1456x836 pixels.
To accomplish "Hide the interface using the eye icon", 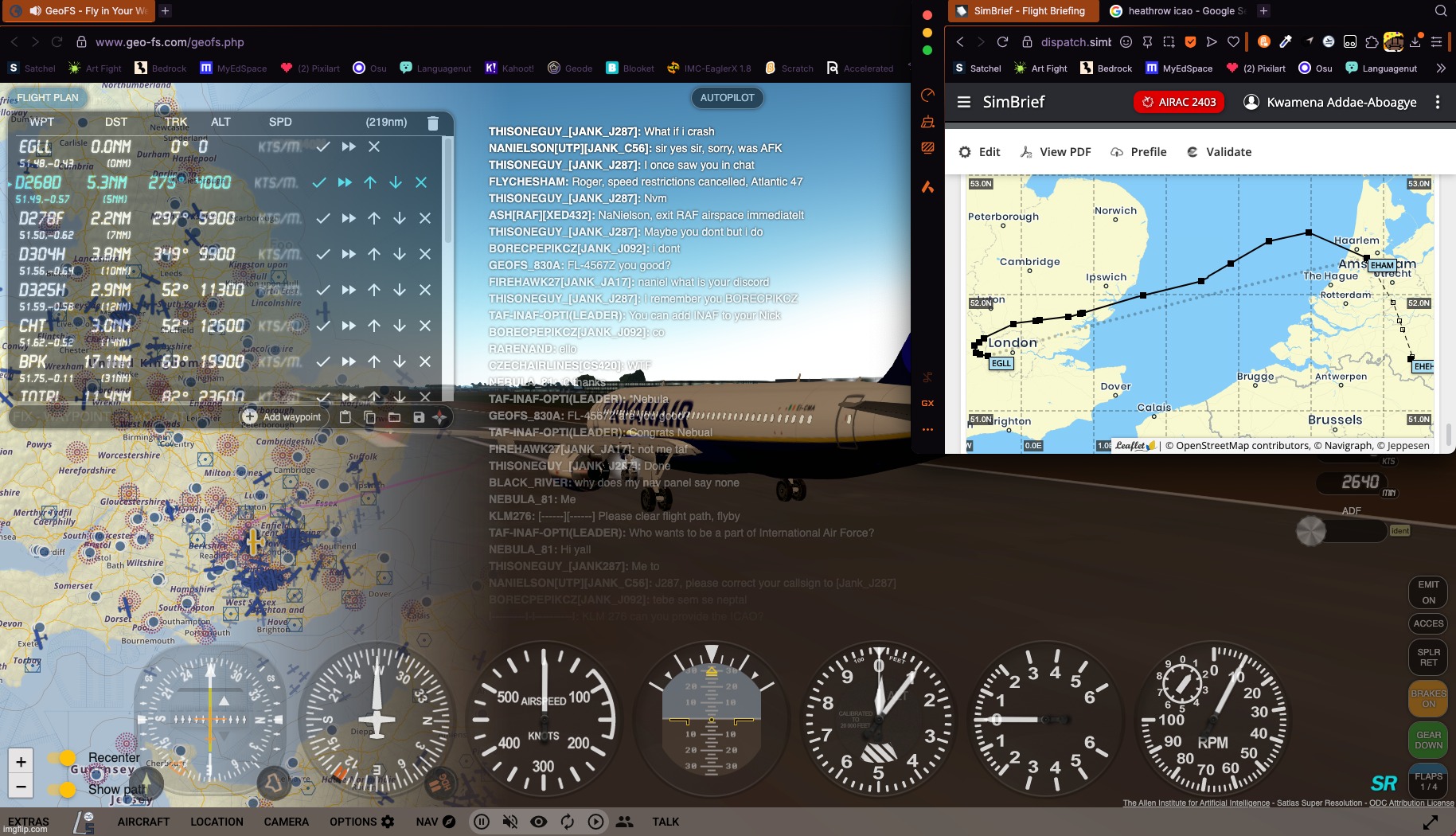I will point(539,822).
